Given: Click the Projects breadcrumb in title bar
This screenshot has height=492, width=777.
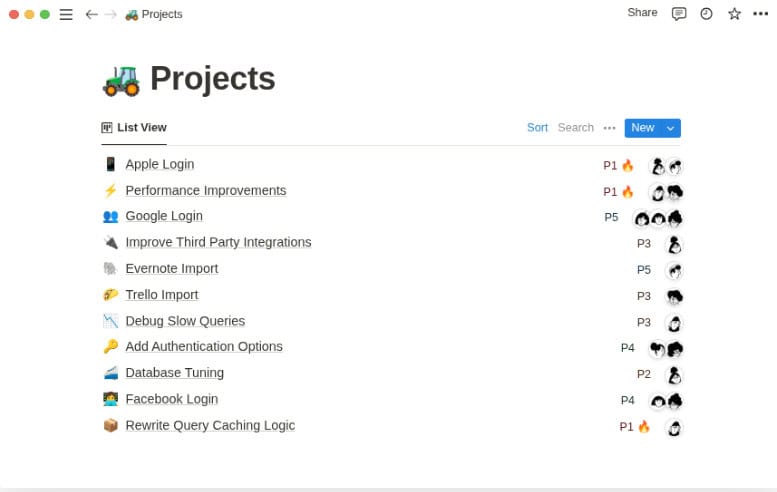Looking at the screenshot, I should coord(153,14).
